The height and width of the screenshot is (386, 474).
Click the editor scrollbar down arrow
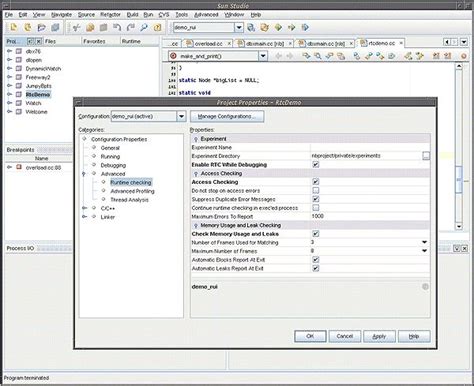pyautogui.click(x=459, y=226)
